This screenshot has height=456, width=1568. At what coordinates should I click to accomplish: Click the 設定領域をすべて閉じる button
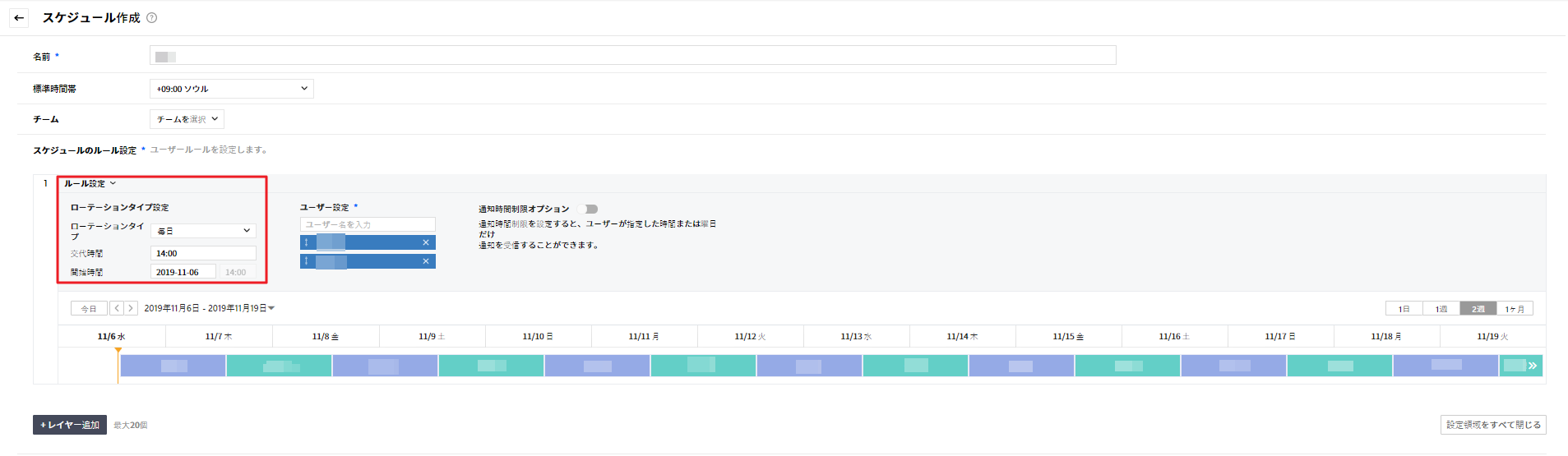pyautogui.click(x=1492, y=425)
